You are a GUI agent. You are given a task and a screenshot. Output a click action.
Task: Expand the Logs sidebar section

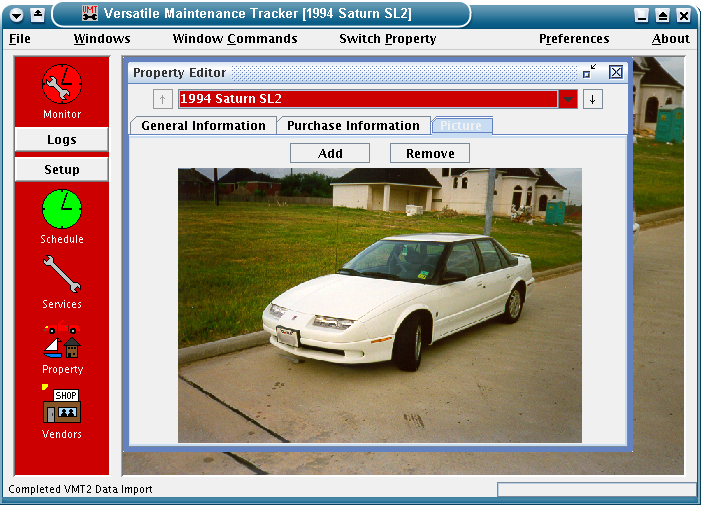(x=62, y=140)
